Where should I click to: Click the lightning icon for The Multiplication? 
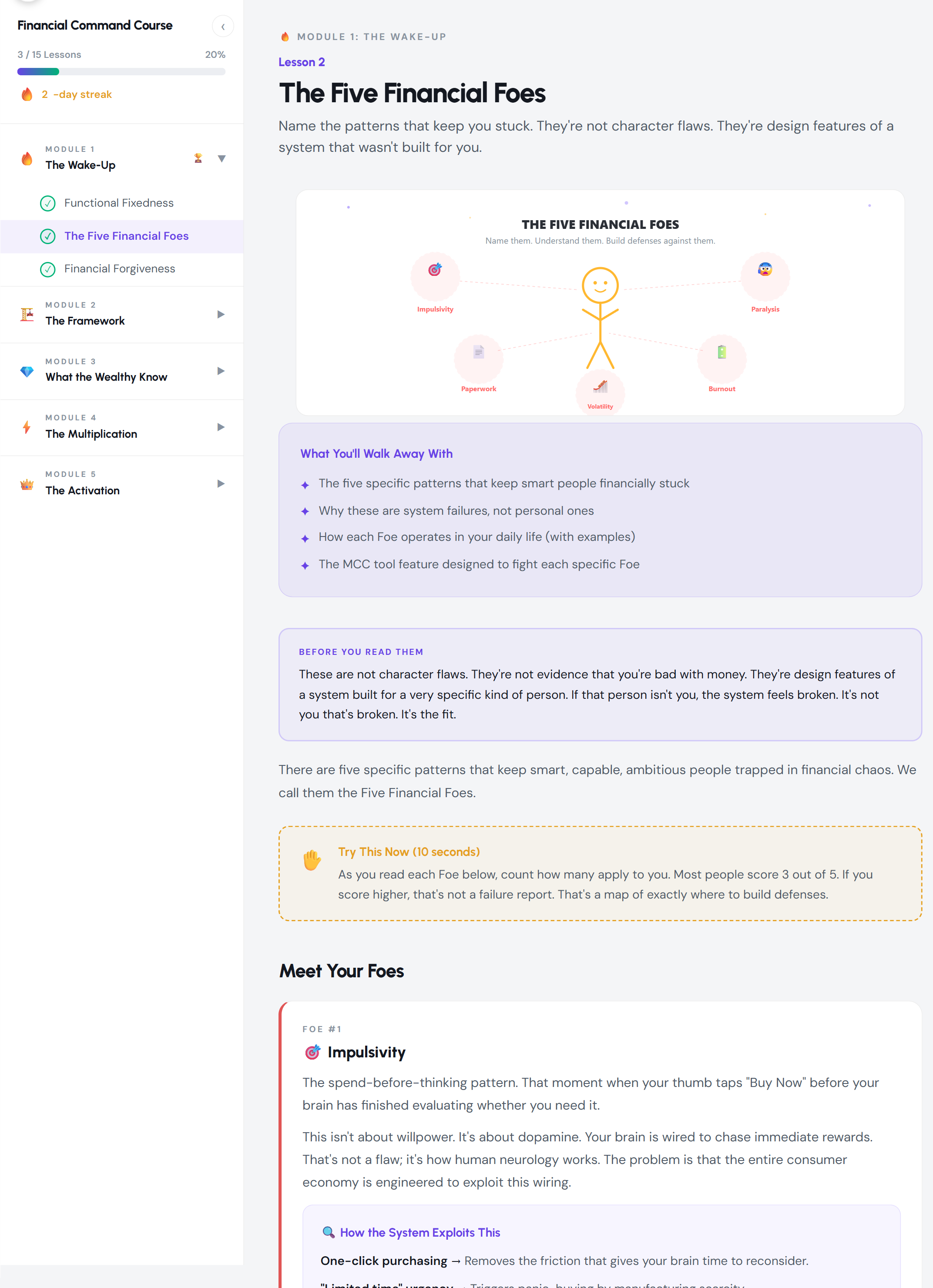click(26, 427)
